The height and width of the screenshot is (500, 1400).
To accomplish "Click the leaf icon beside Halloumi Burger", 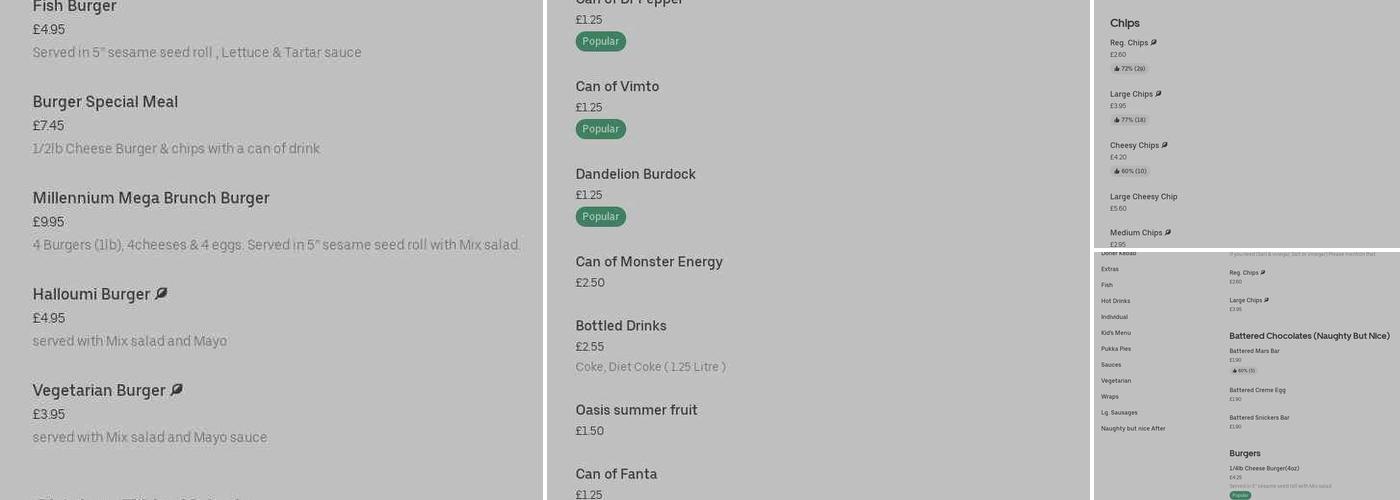I will pos(161,294).
